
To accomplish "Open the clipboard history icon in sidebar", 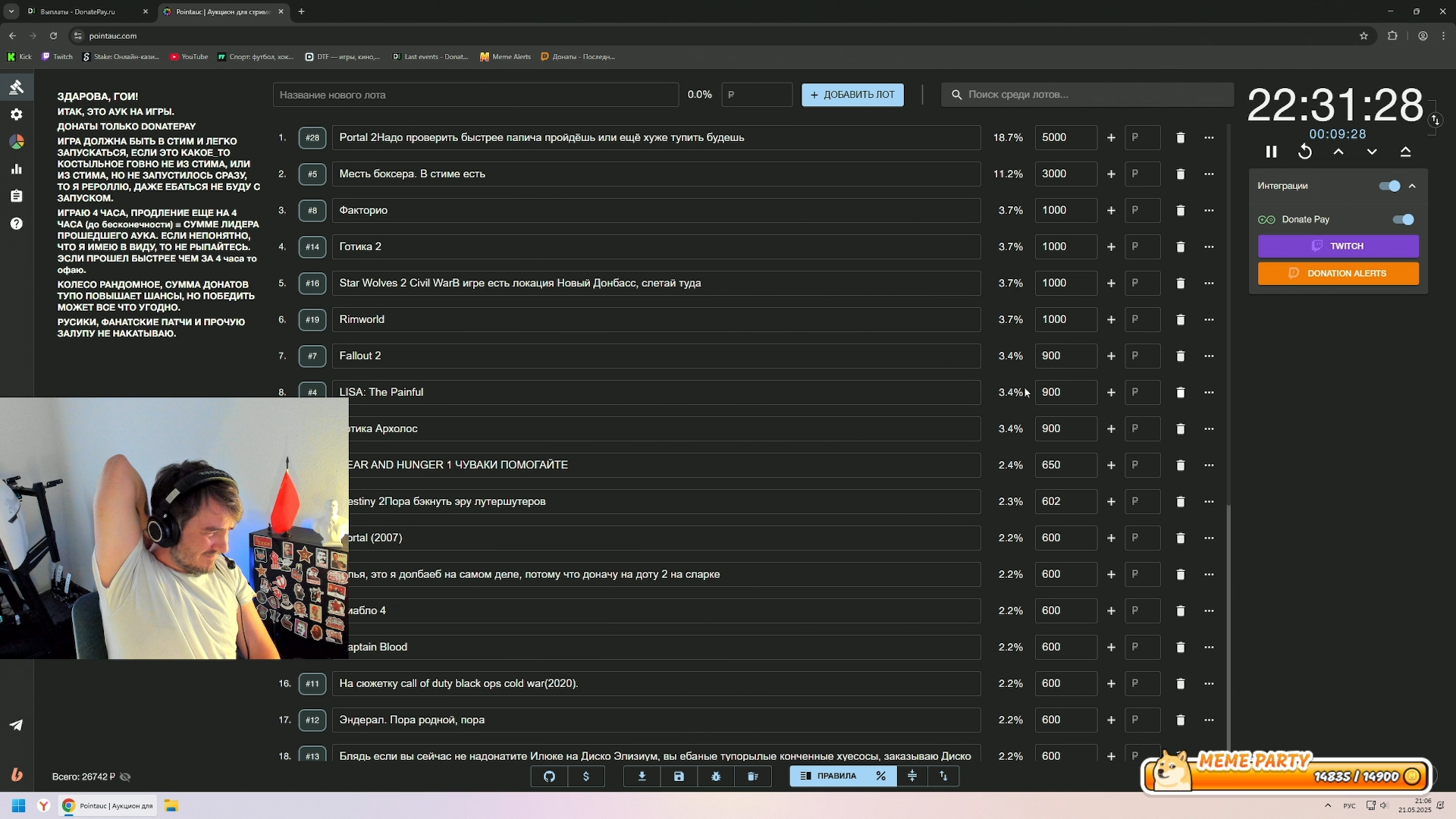I will tap(17, 196).
